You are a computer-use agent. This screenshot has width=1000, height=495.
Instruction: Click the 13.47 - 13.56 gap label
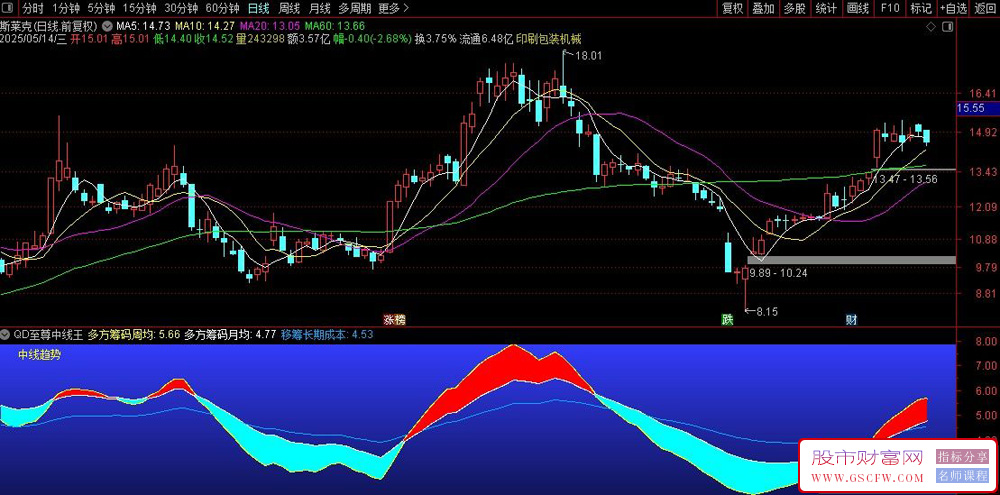(x=905, y=179)
